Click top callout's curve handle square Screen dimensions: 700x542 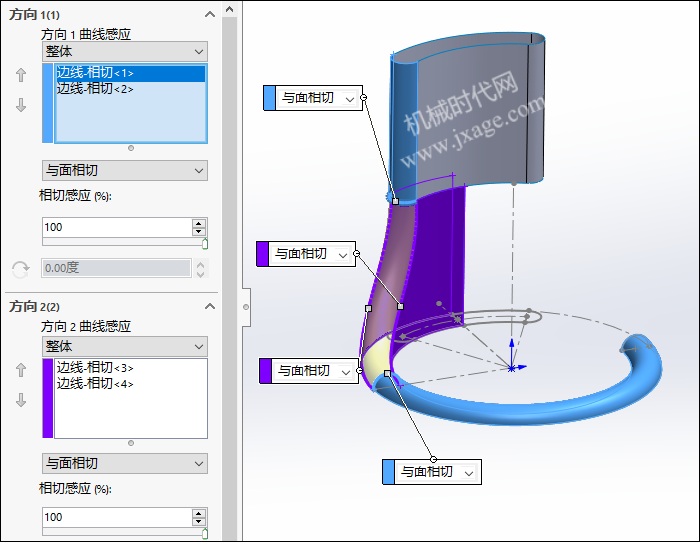pos(396,201)
